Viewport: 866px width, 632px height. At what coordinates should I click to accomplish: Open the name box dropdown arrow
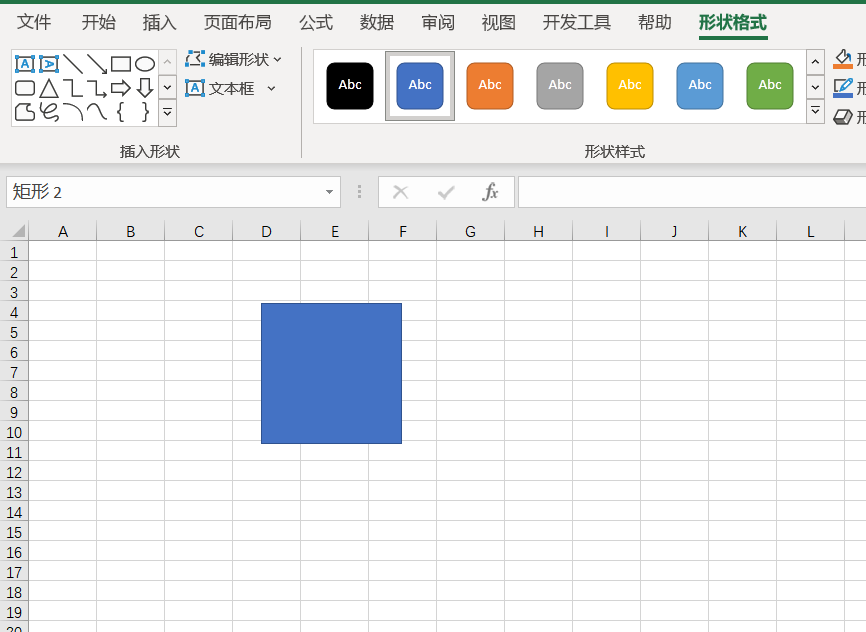(x=329, y=192)
